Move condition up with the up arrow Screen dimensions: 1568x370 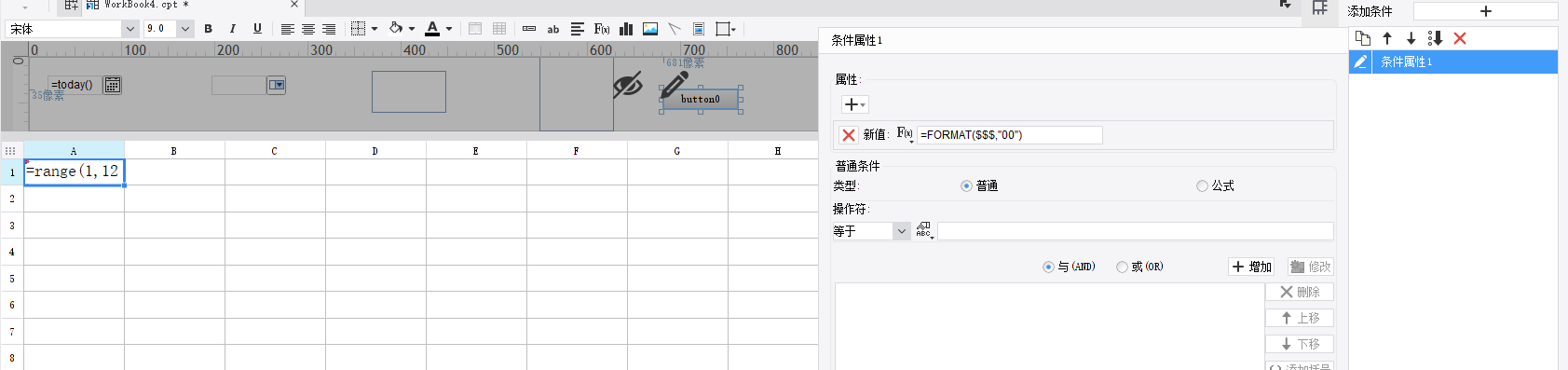(1387, 38)
